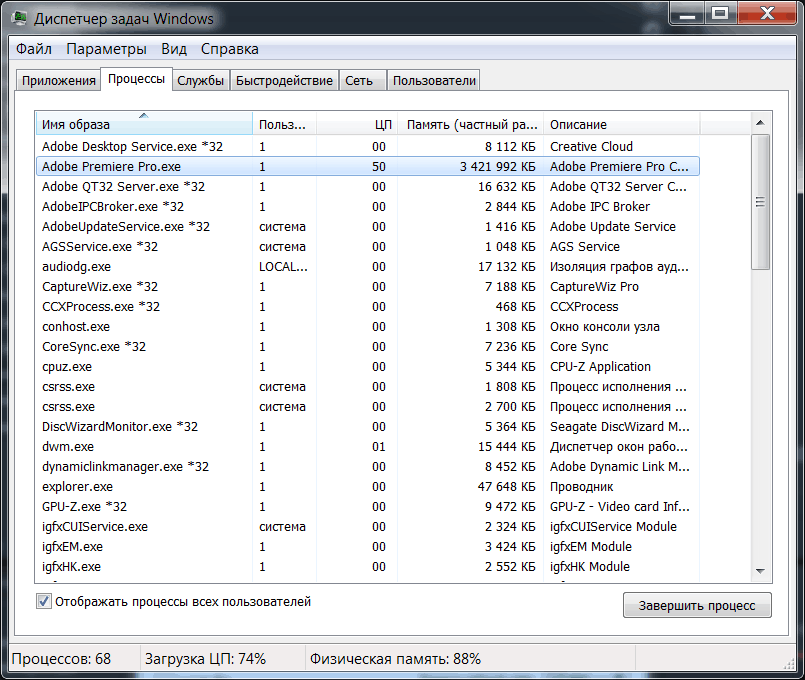
Task: Switch to the Службы tab
Action: [200, 81]
